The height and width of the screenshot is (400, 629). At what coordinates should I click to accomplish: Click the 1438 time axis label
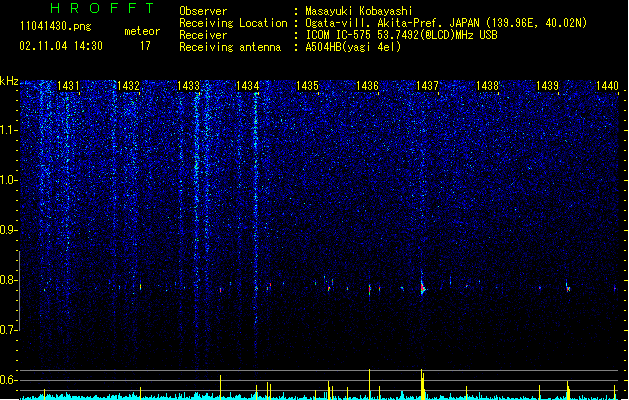487,86
